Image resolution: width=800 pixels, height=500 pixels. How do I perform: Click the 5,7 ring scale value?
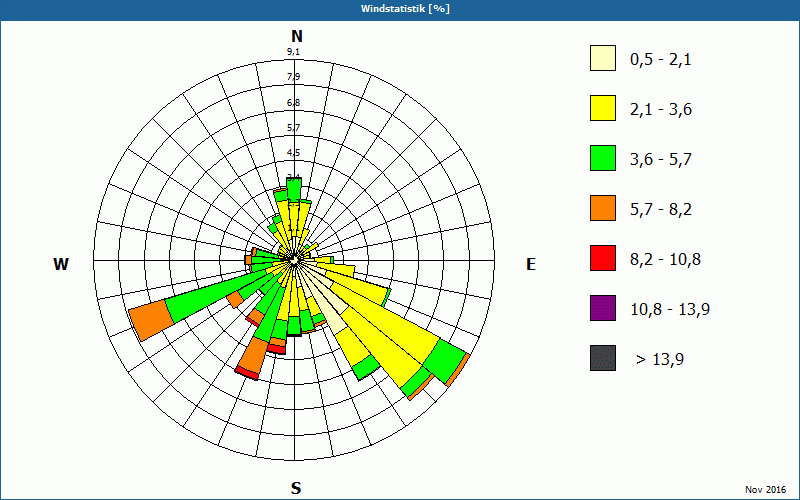coord(293,128)
